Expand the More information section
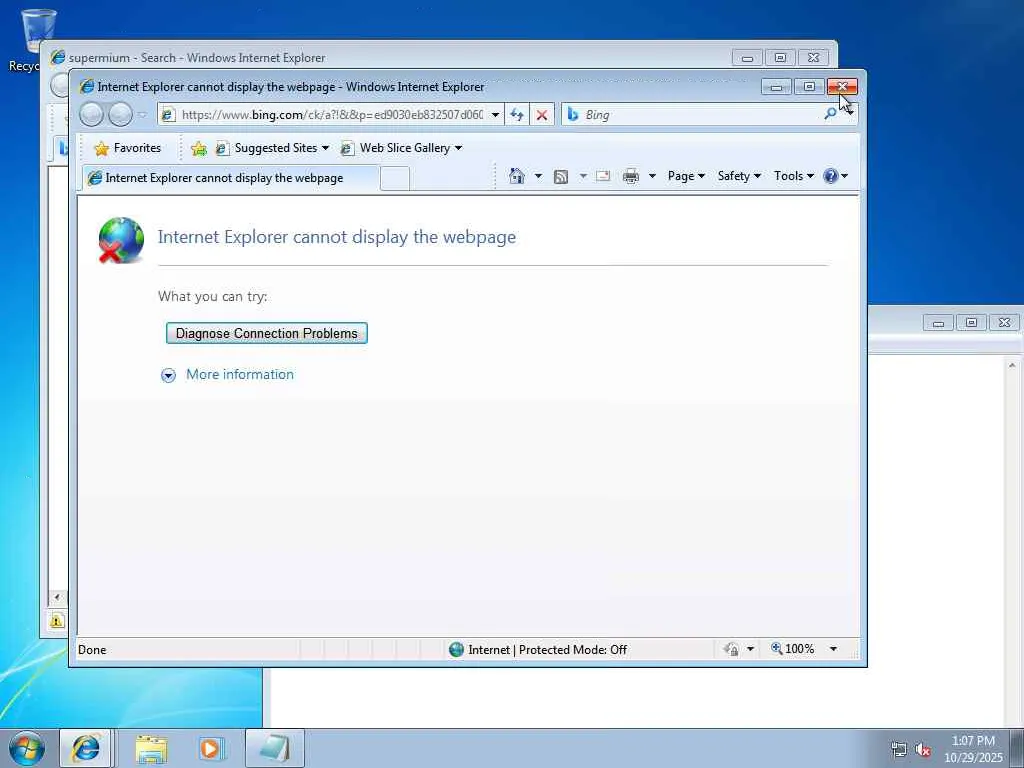Viewport: 1024px width, 768px height. click(x=168, y=376)
